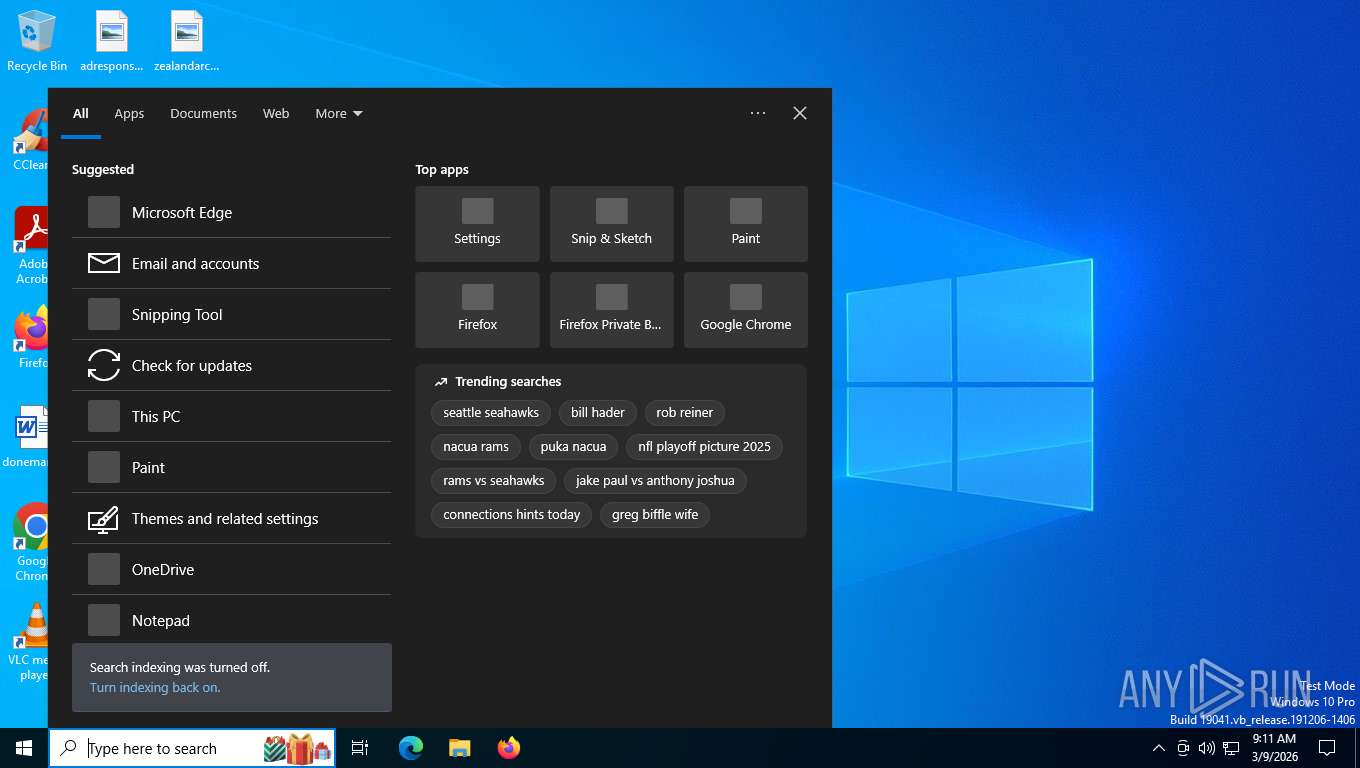
Task: Show hidden system tray icons
Action: pos(1158,748)
